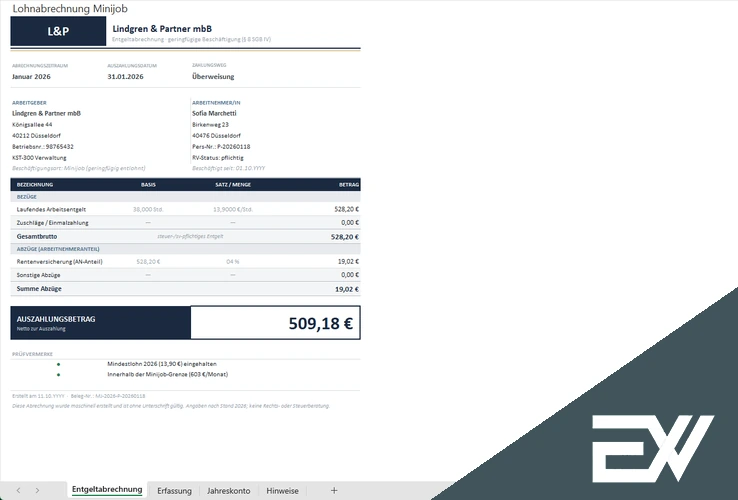The height and width of the screenshot is (500, 738).
Task: Click the 31.01.2026 payout date cell
Action: click(x=125, y=76)
